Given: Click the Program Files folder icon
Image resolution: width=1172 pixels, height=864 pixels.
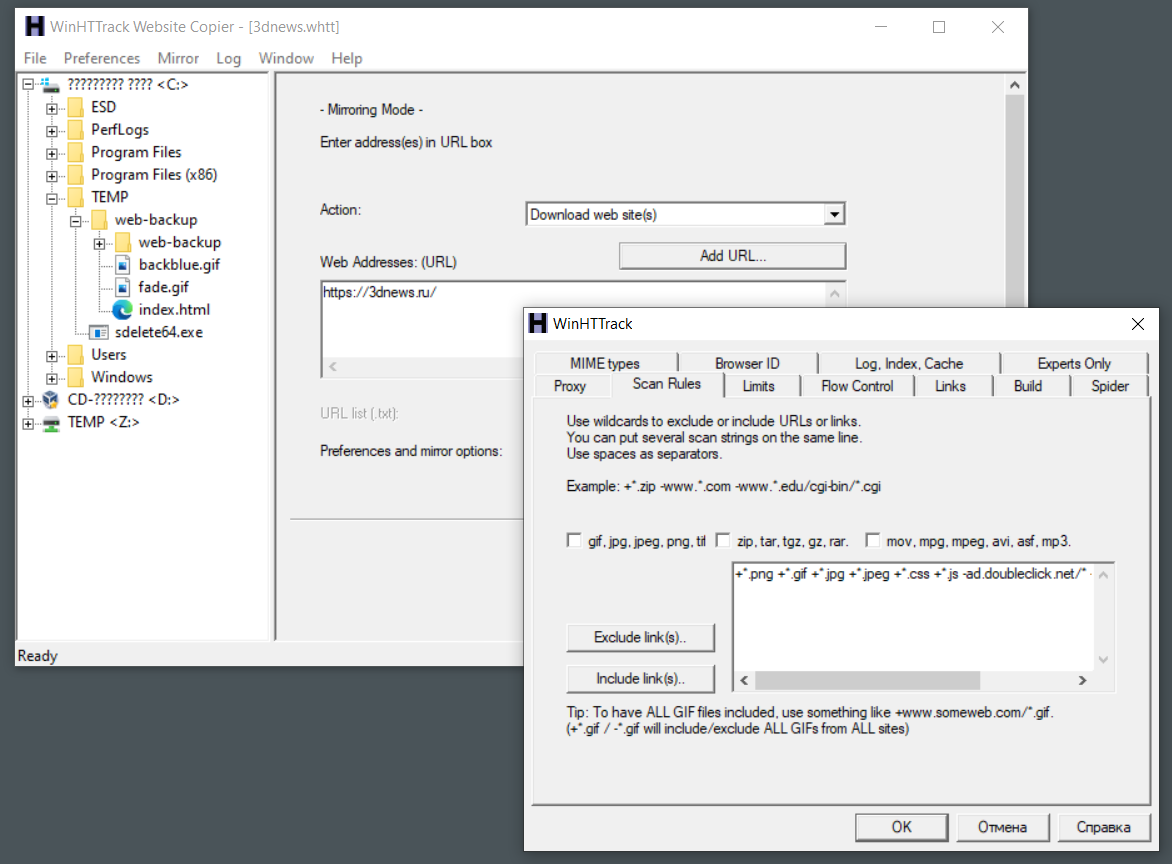Looking at the screenshot, I should pos(75,152).
